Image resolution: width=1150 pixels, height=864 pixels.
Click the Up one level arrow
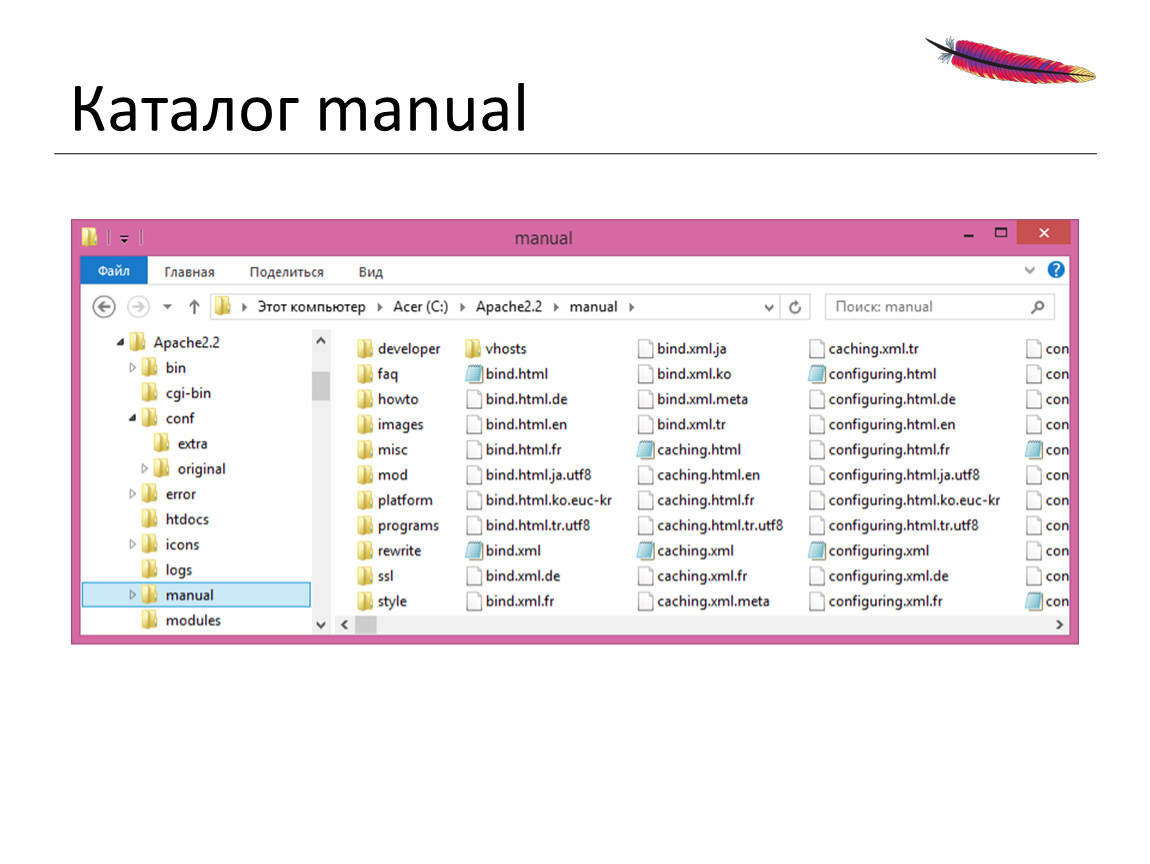(x=194, y=307)
